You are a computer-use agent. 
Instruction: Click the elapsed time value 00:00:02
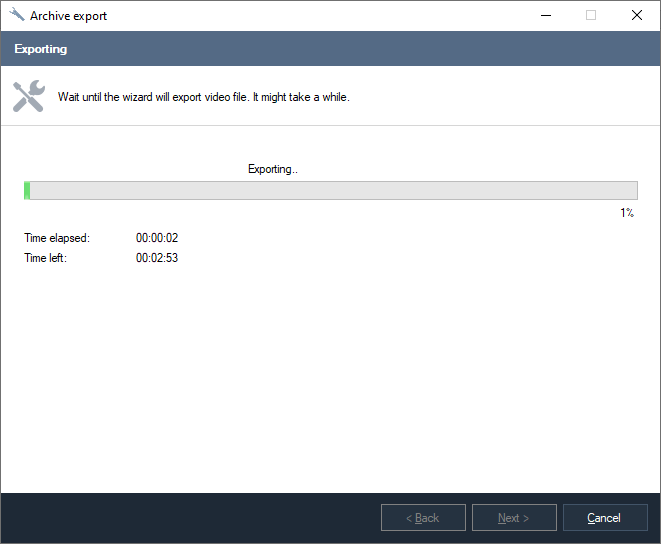point(157,238)
